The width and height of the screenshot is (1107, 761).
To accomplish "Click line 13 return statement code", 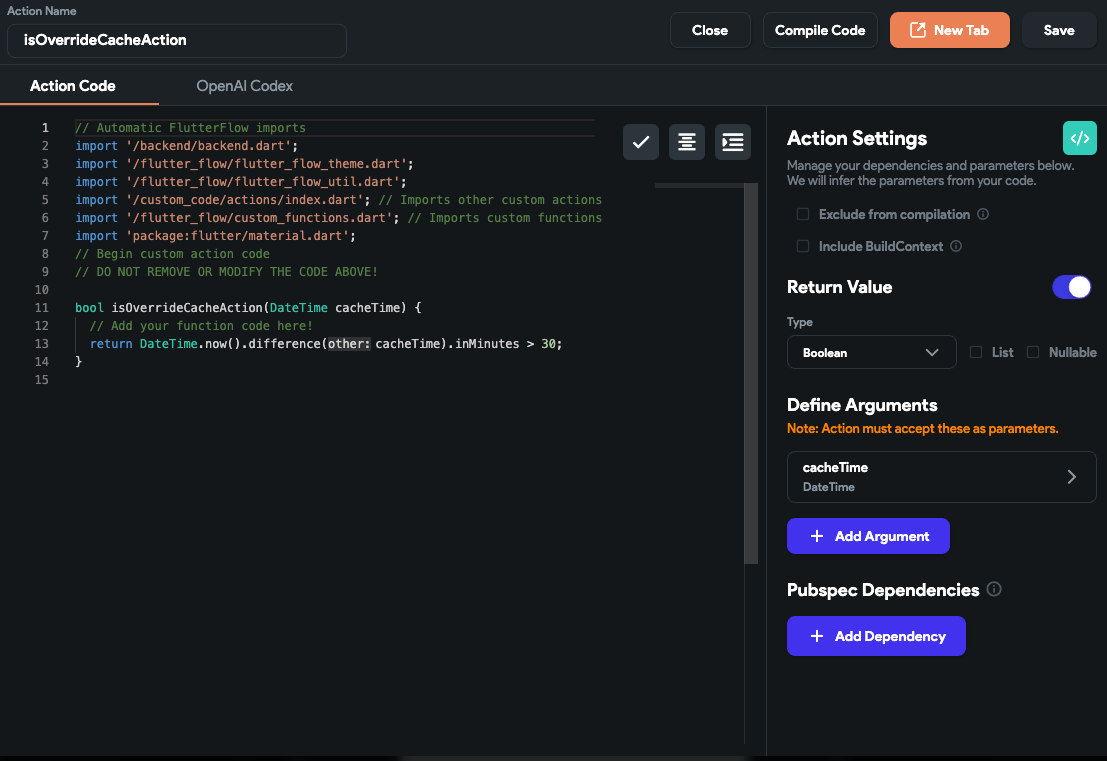I will (325, 344).
